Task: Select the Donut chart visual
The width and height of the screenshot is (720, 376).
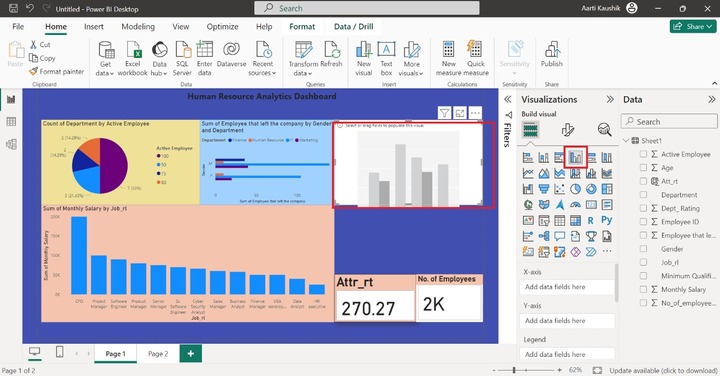Action: pos(591,189)
